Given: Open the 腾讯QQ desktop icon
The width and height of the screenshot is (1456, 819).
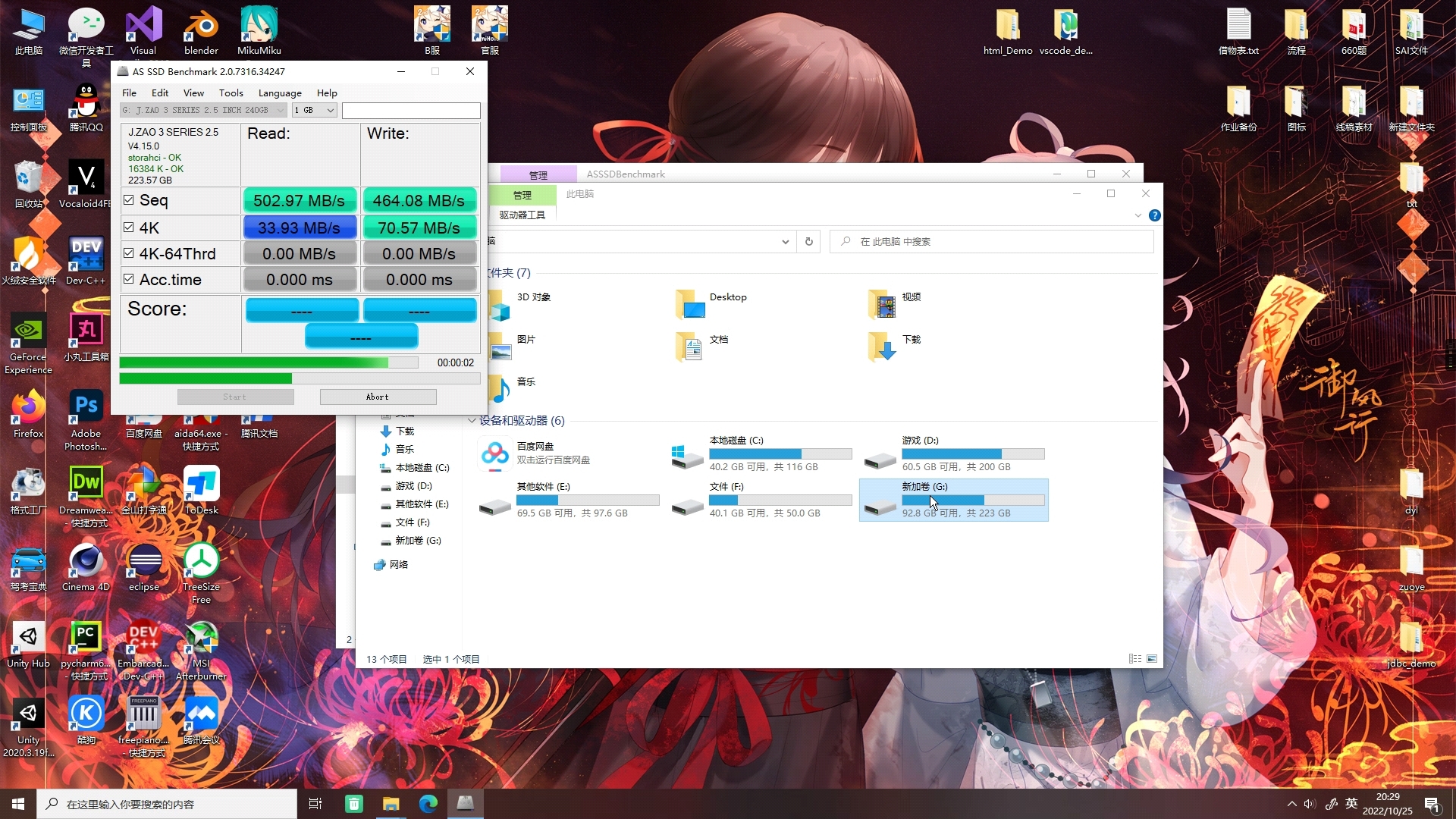Looking at the screenshot, I should (86, 108).
